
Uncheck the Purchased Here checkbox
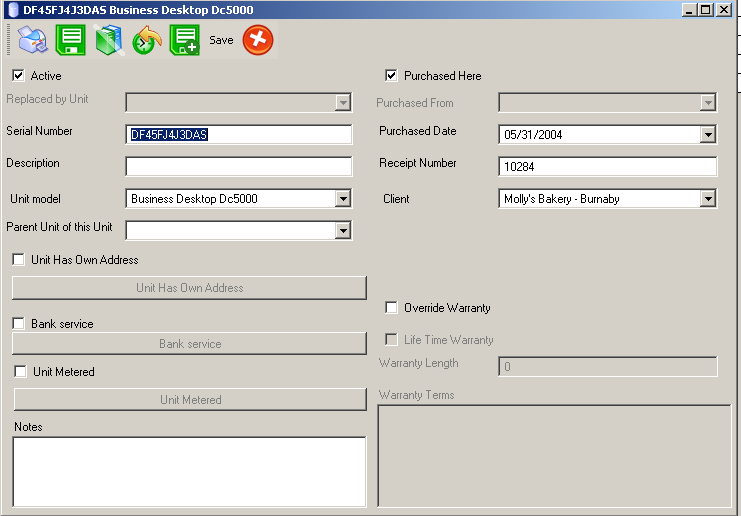click(x=391, y=76)
